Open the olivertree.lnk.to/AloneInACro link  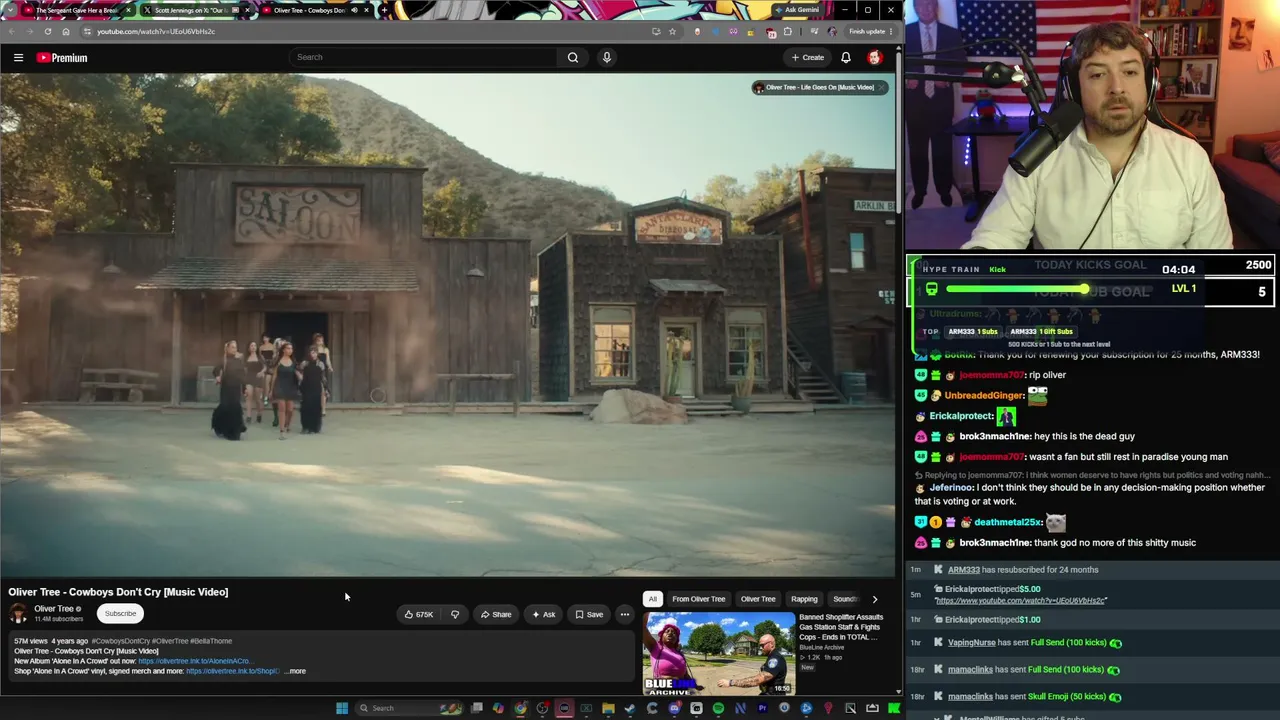pyautogui.click(x=194, y=661)
